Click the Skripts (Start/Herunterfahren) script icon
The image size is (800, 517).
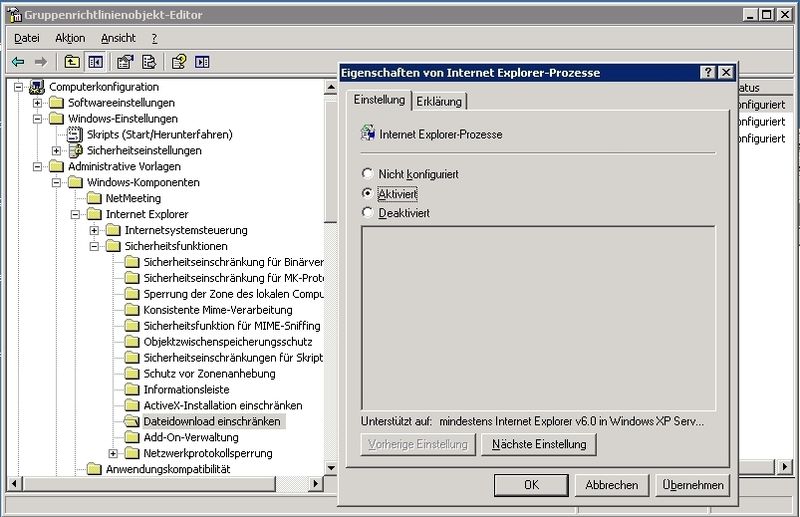[75, 135]
